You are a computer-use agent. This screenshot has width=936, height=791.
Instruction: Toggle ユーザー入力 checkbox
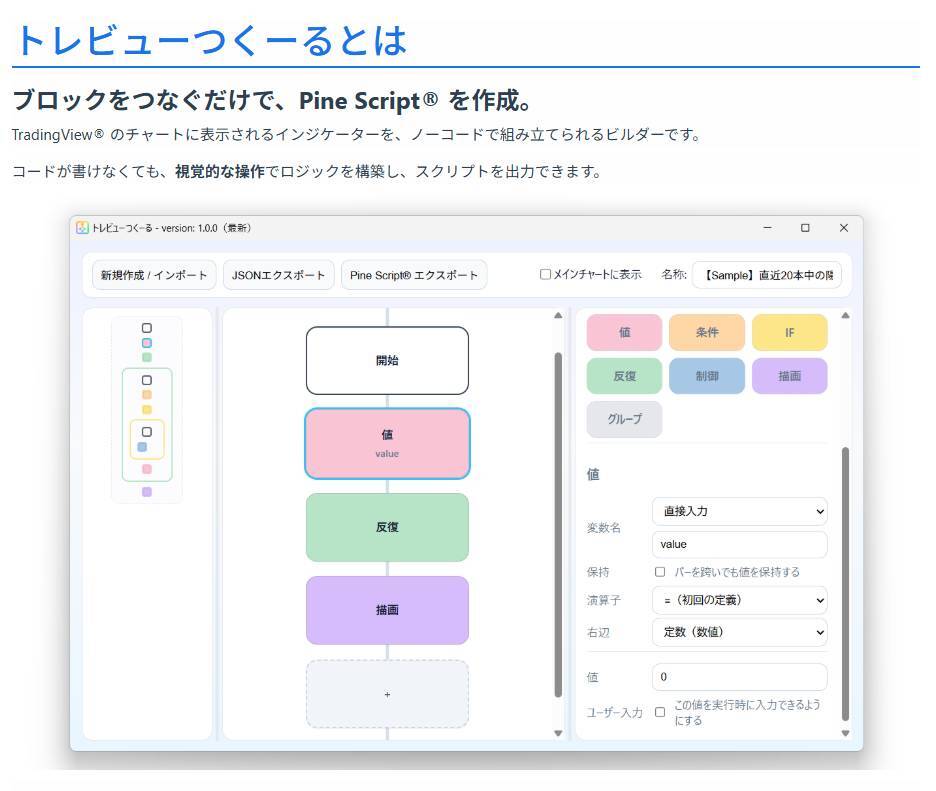point(660,712)
